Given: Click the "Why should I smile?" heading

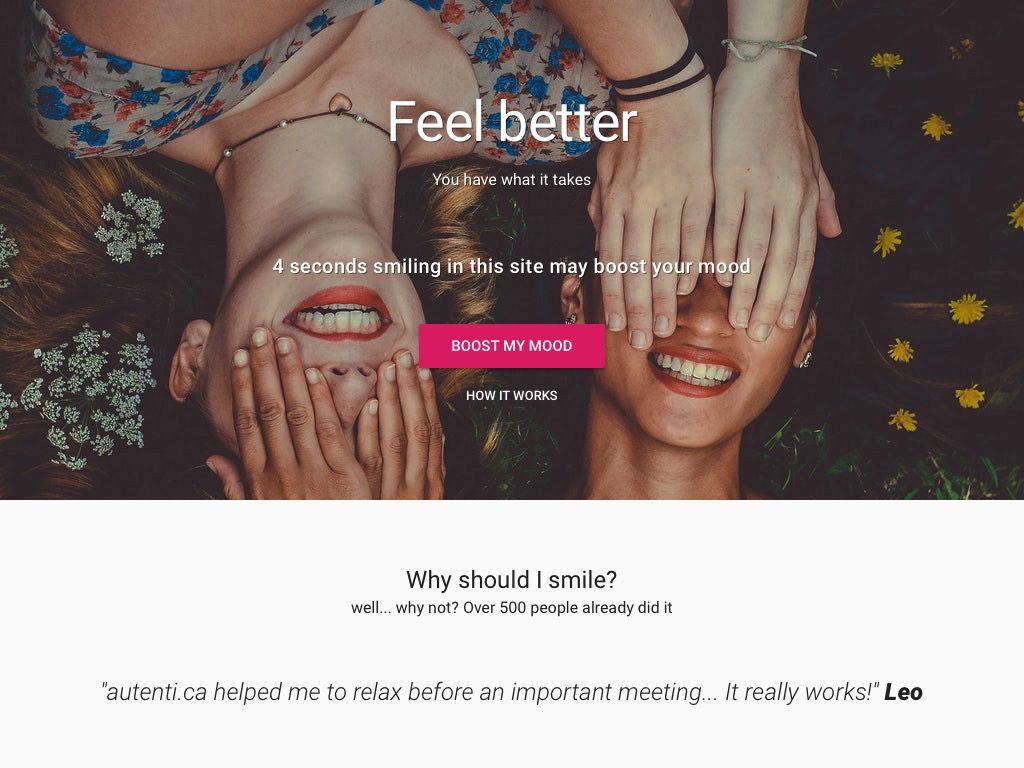Looking at the screenshot, I should pyautogui.click(x=511, y=579).
